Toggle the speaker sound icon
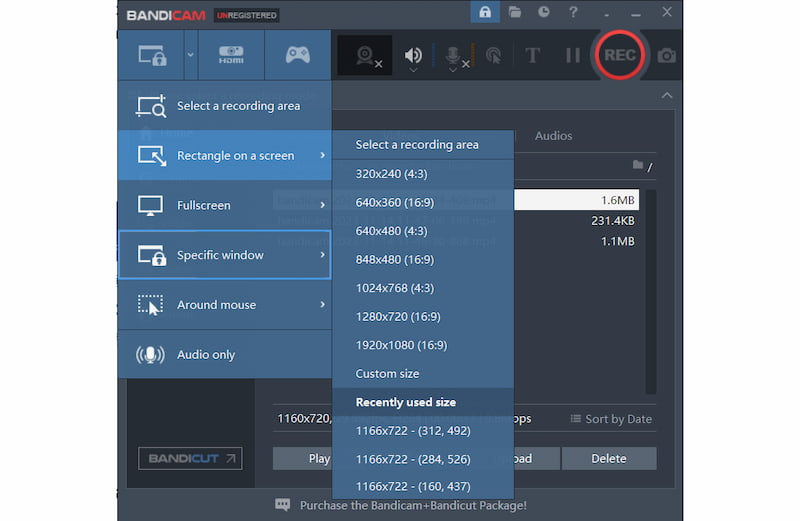This screenshot has width=800, height=521. coord(413,56)
